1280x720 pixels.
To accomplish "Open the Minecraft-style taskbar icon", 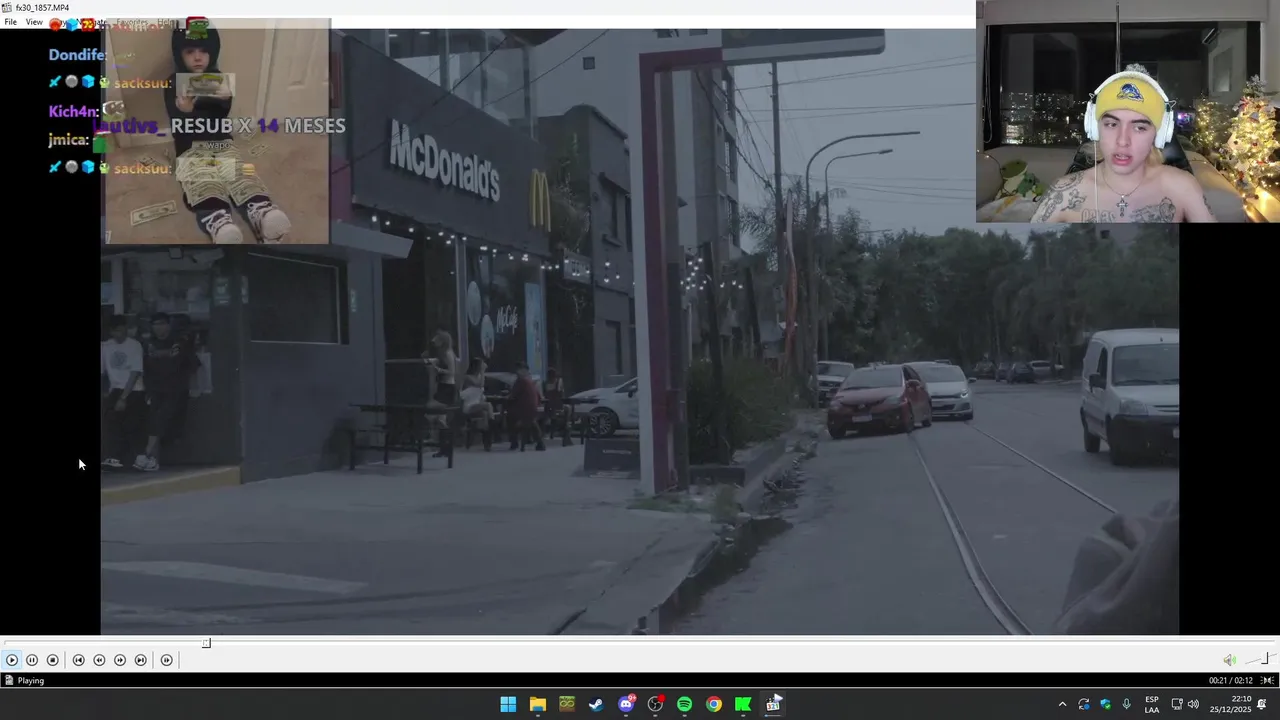I will (x=567, y=704).
